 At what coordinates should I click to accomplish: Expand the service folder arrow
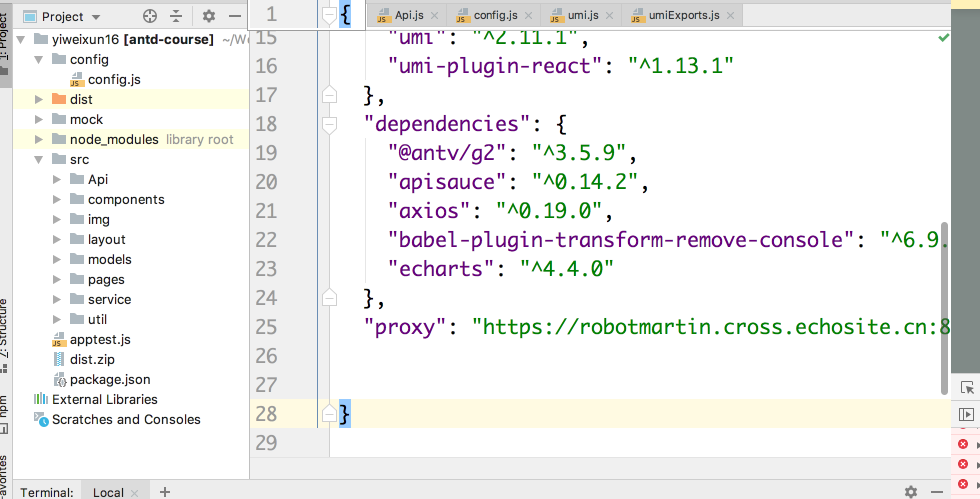[x=57, y=300]
